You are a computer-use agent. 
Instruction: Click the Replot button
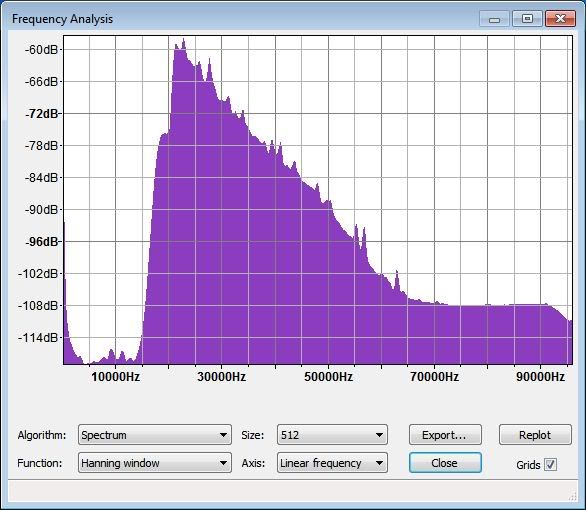(535, 435)
